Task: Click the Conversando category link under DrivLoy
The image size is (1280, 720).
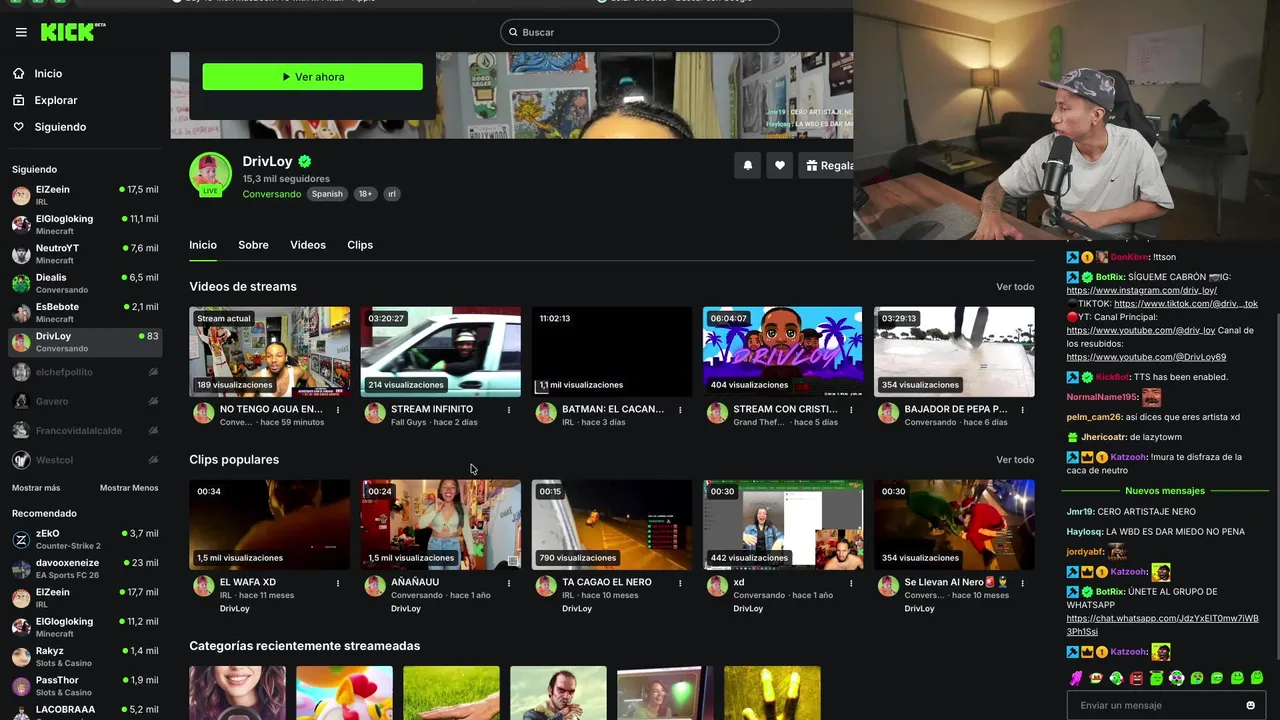Action: point(271,194)
